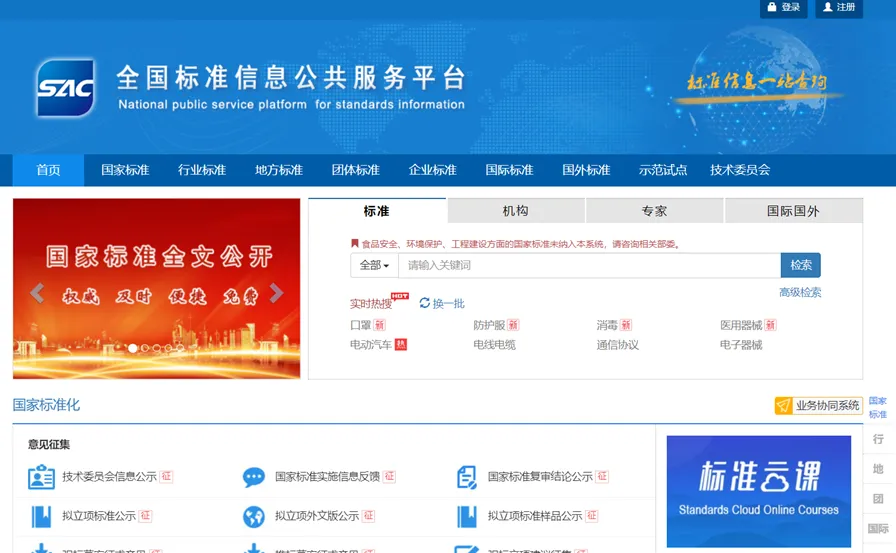Click the 新 badge next to 口罩

pos(379,325)
